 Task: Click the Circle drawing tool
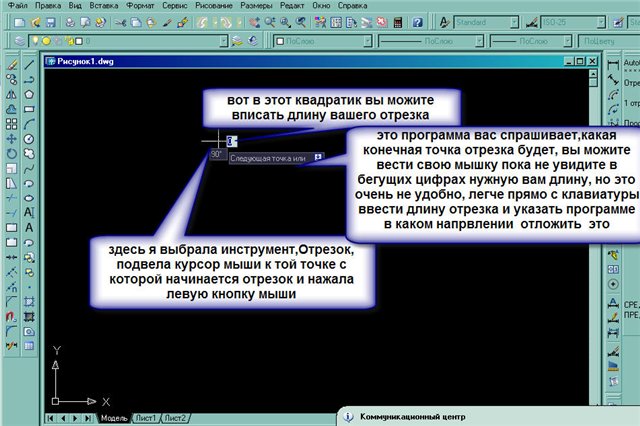pos(30,139)
